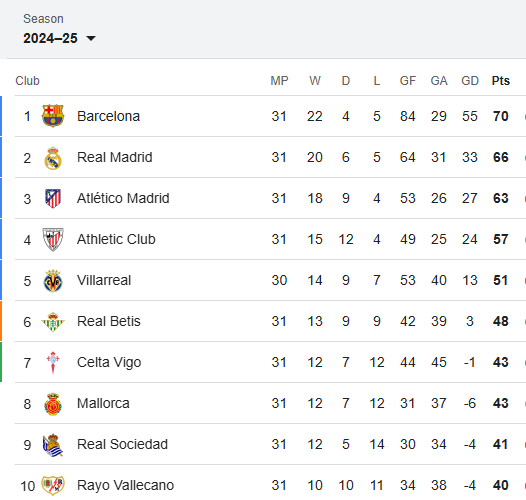This screenshot has width=526, height=500.
Task: Click the Real Betis badge
Action: [x=53, y=322]
